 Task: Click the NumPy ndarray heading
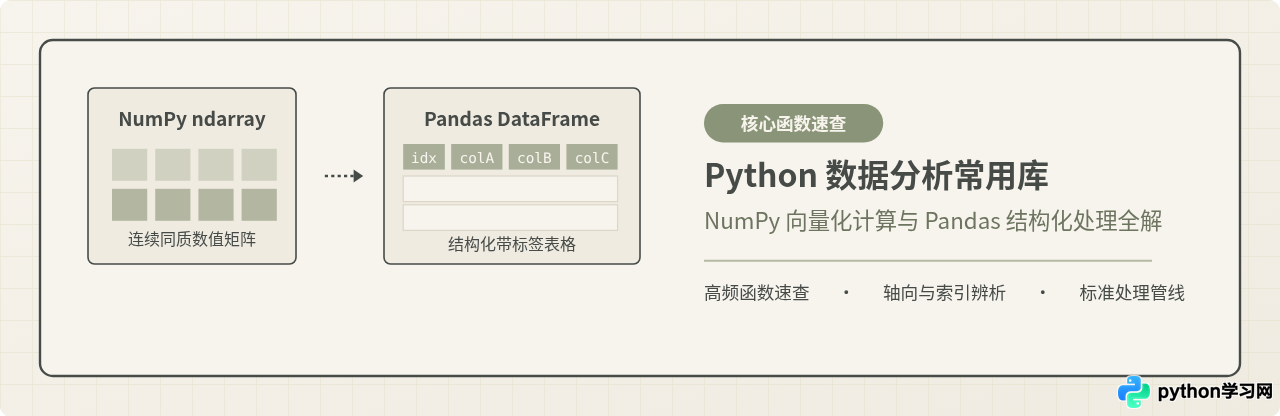coord(192,119)
